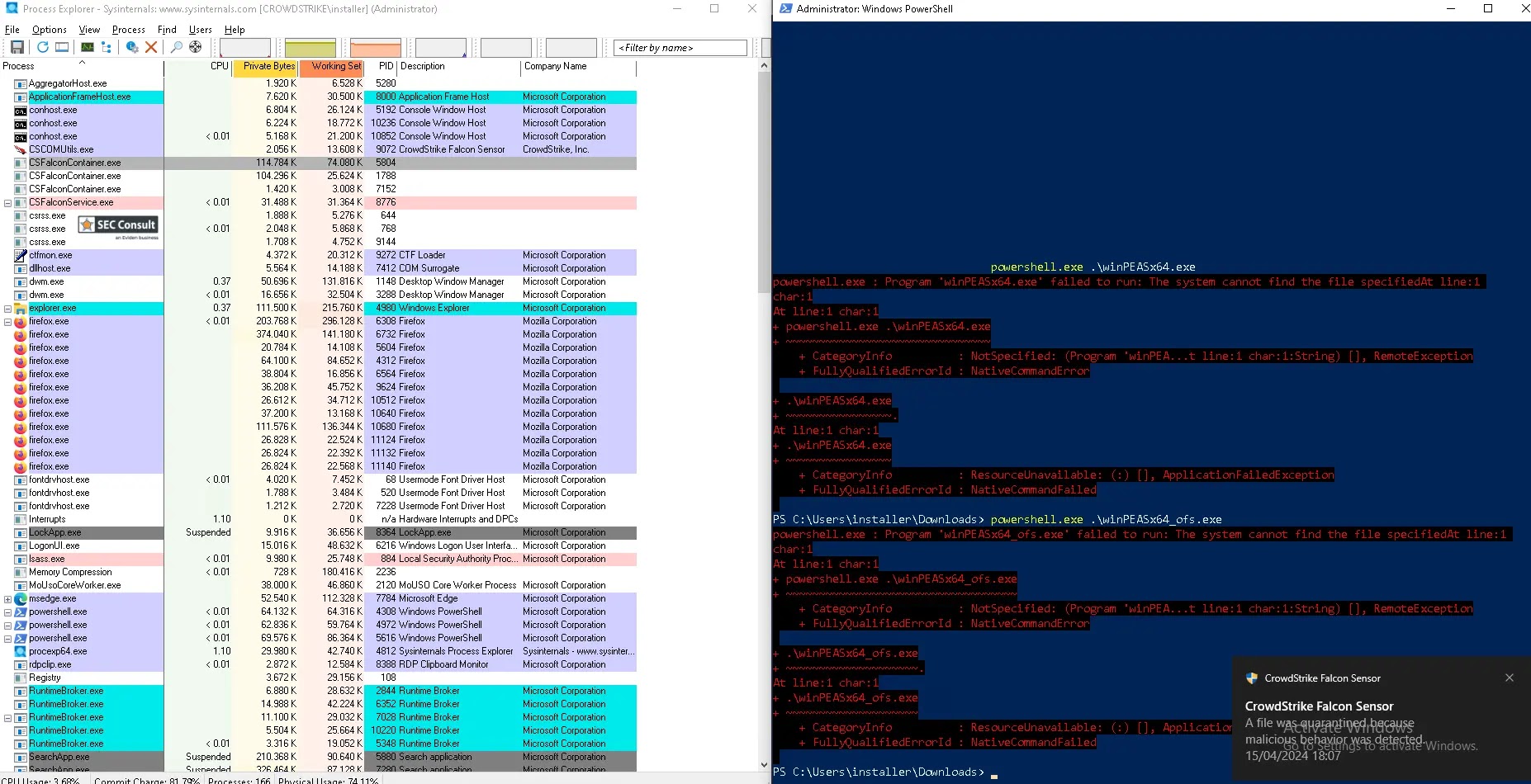This screenshot has height=784, width=1531.
Task: Open System Information via green graph icon
Action: pos(87,47)
